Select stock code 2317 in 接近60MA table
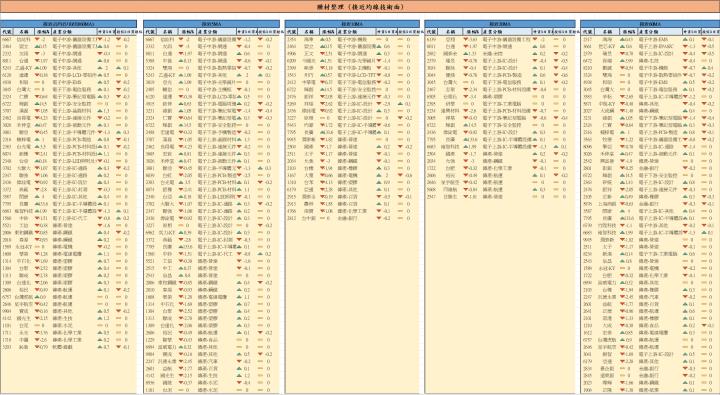 587,40
